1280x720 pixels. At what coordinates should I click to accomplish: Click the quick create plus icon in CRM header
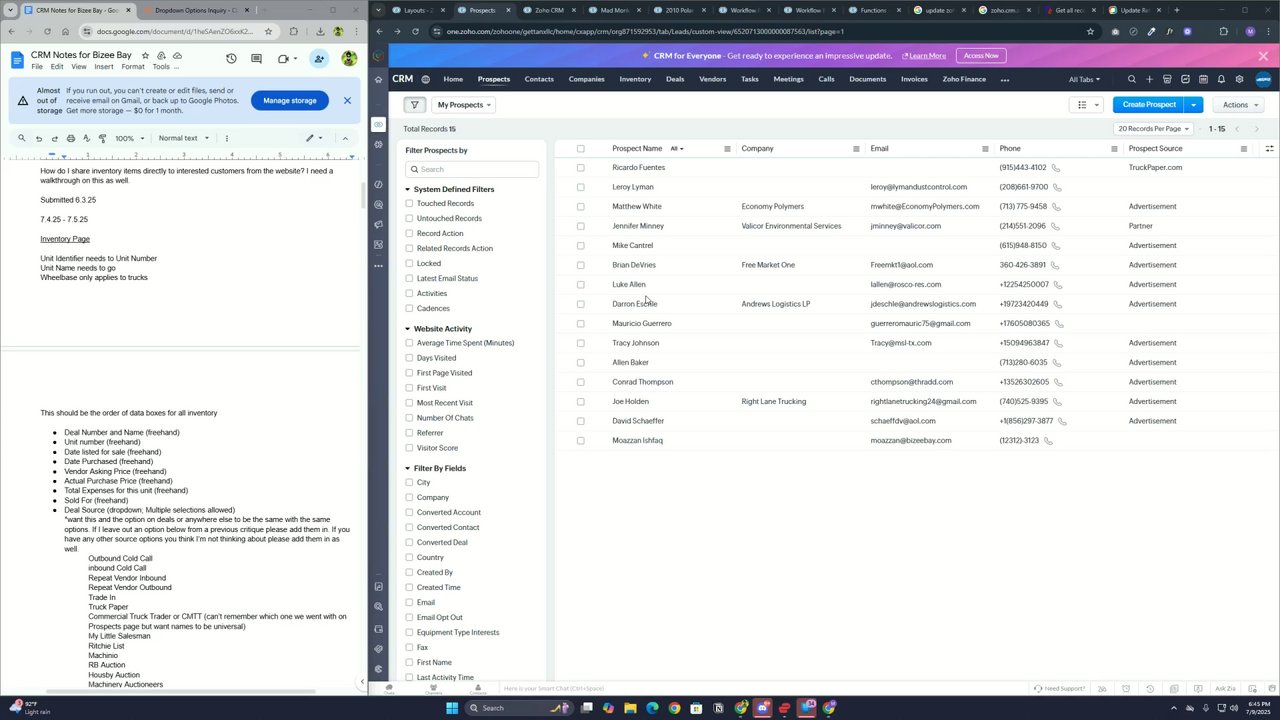click(x=1149, y=79)
